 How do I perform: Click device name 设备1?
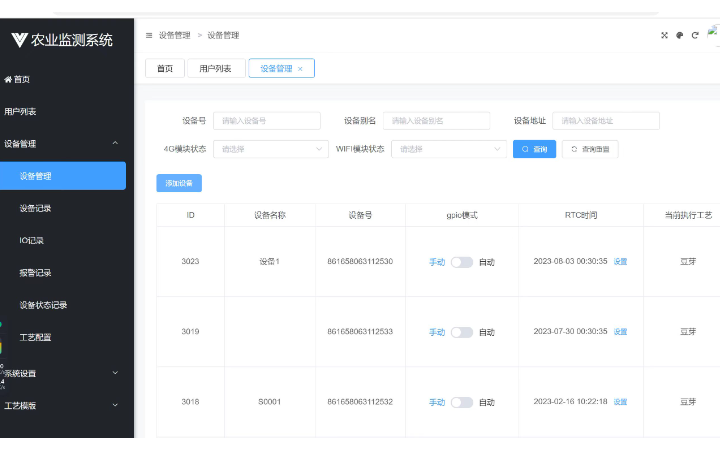tap(270, 261)
